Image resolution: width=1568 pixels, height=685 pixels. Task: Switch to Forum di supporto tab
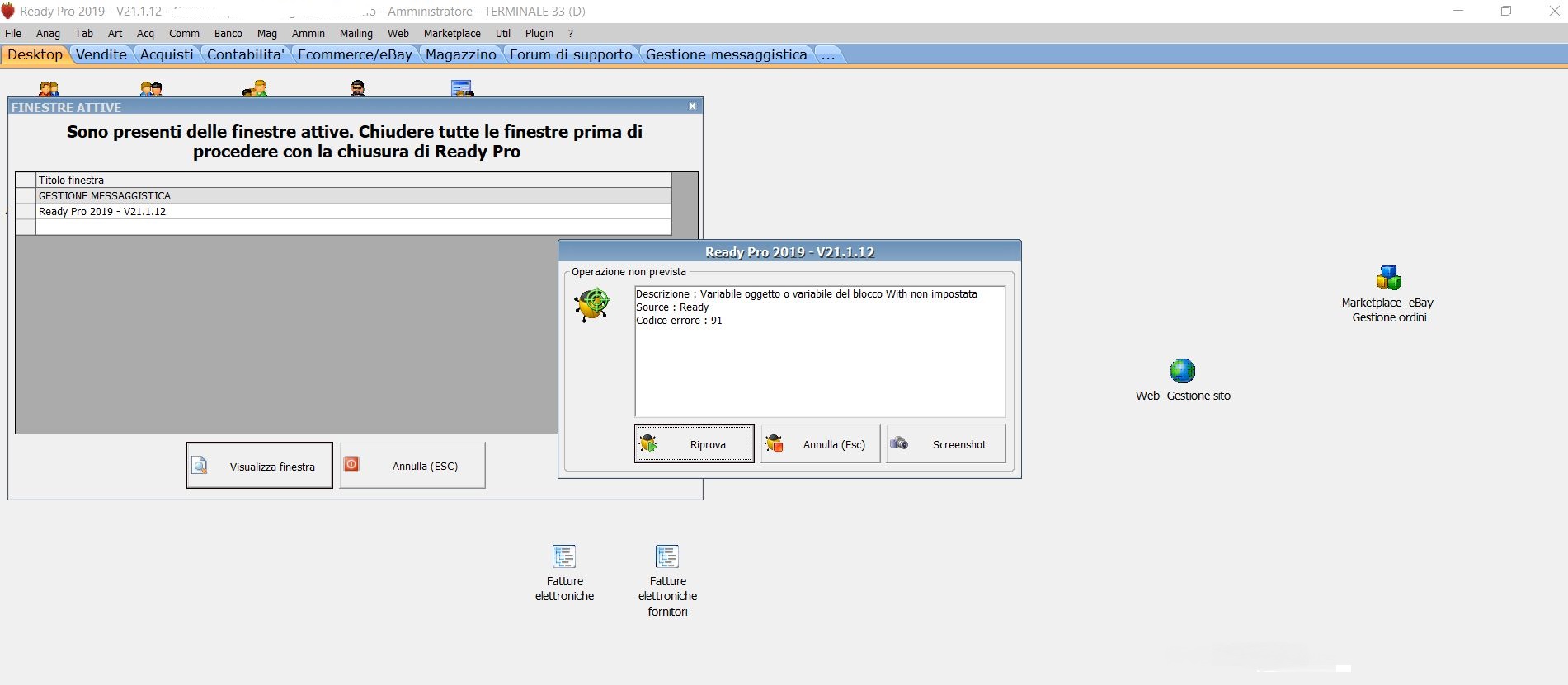click(571, 54)
